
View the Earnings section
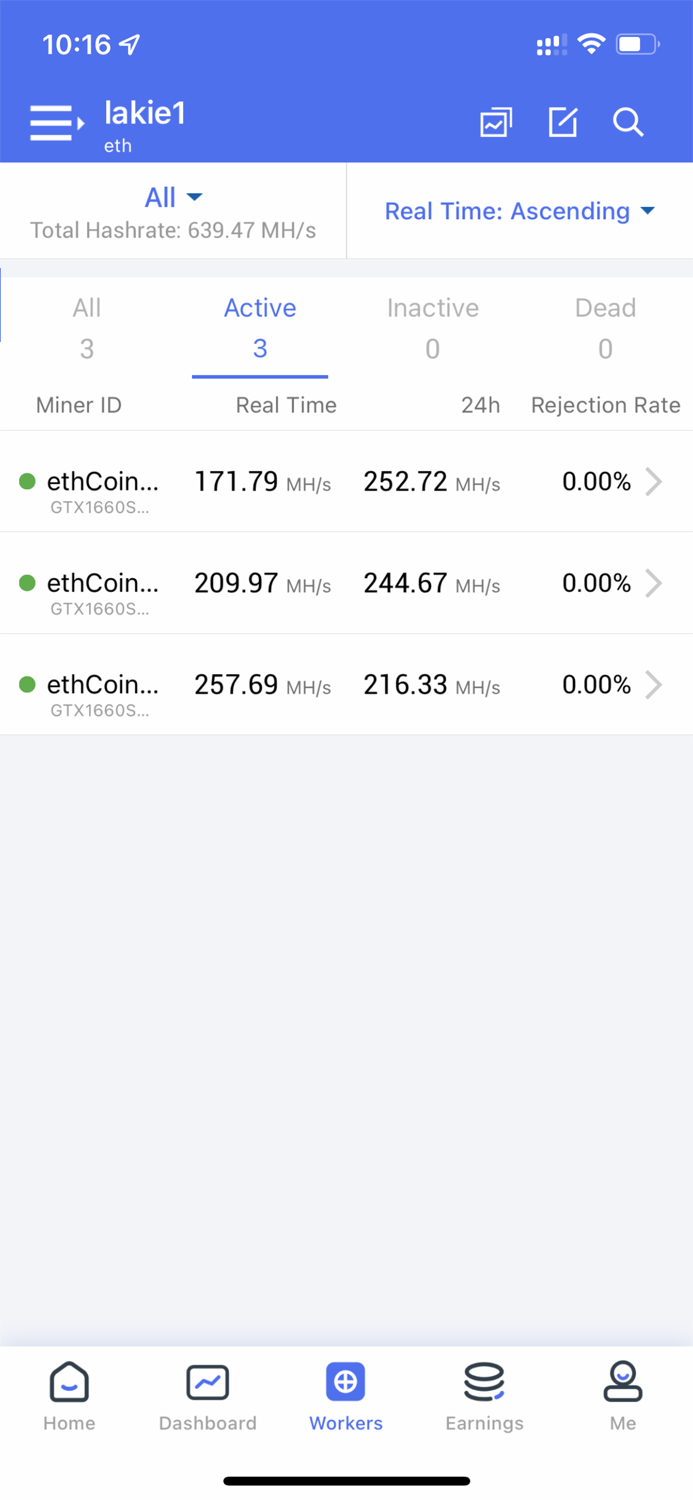point(484,1396)
